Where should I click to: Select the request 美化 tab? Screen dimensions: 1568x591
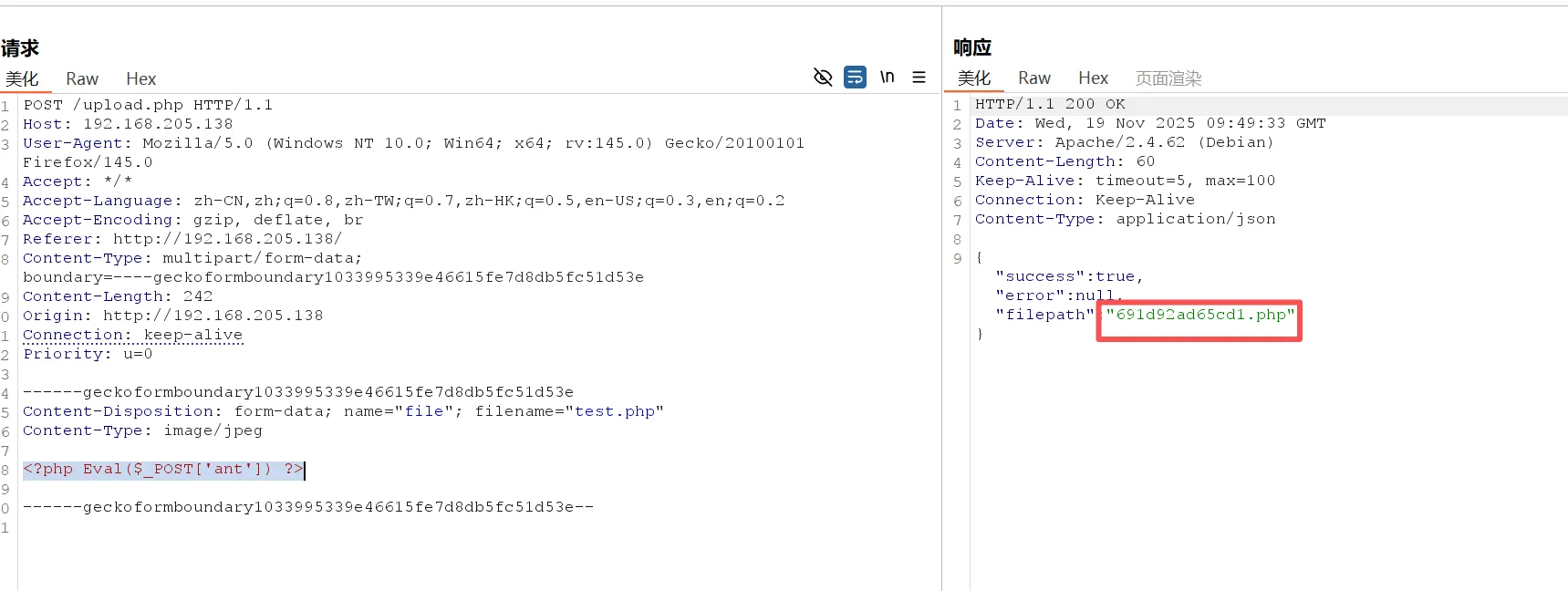point(22,79)
